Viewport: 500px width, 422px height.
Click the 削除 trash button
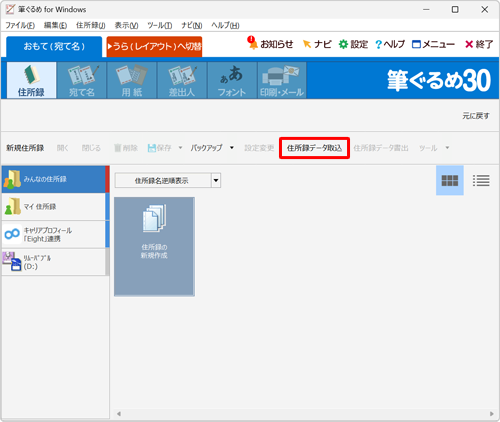[126, 148]
